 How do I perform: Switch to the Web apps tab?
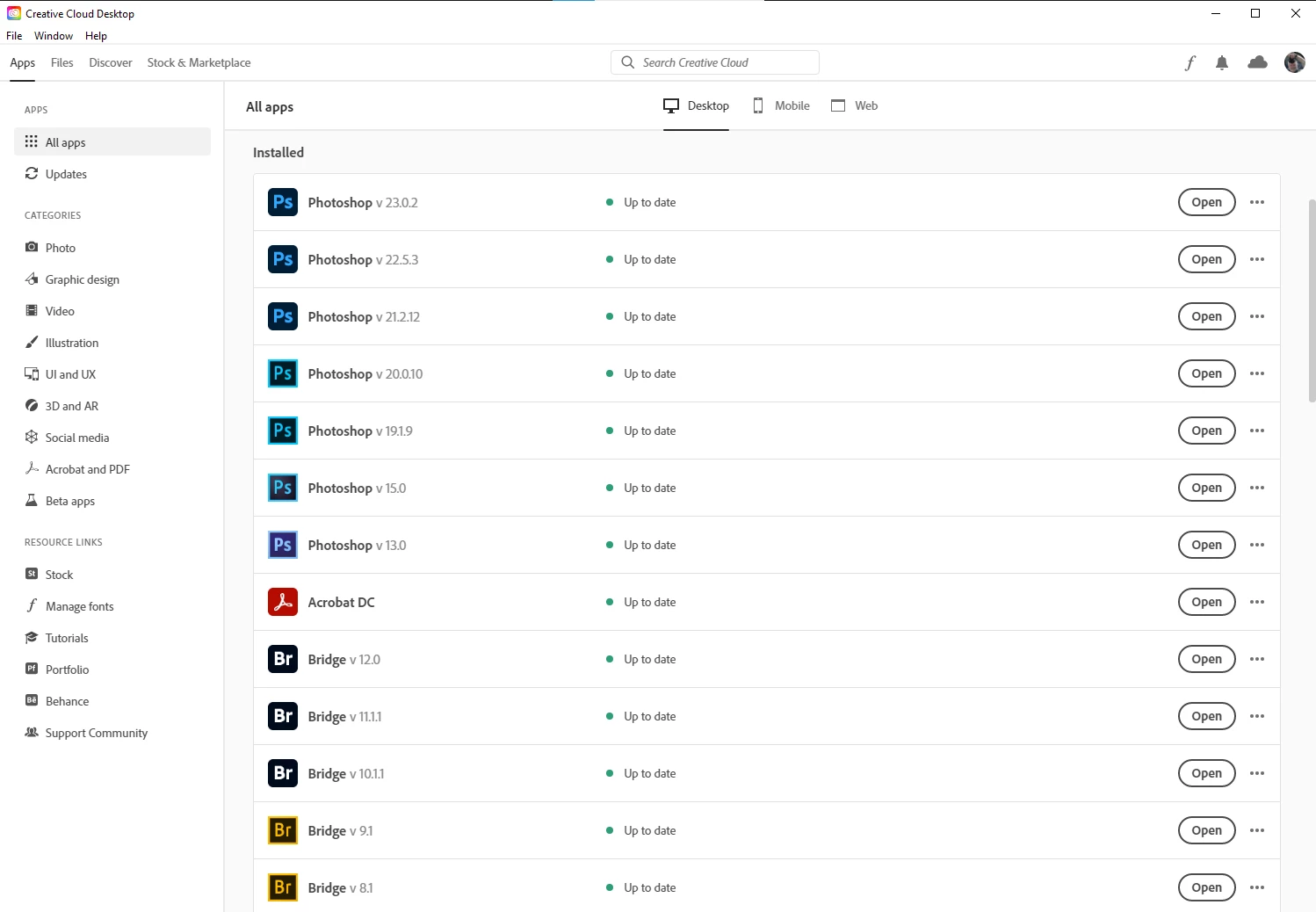(x=855, y=105)
